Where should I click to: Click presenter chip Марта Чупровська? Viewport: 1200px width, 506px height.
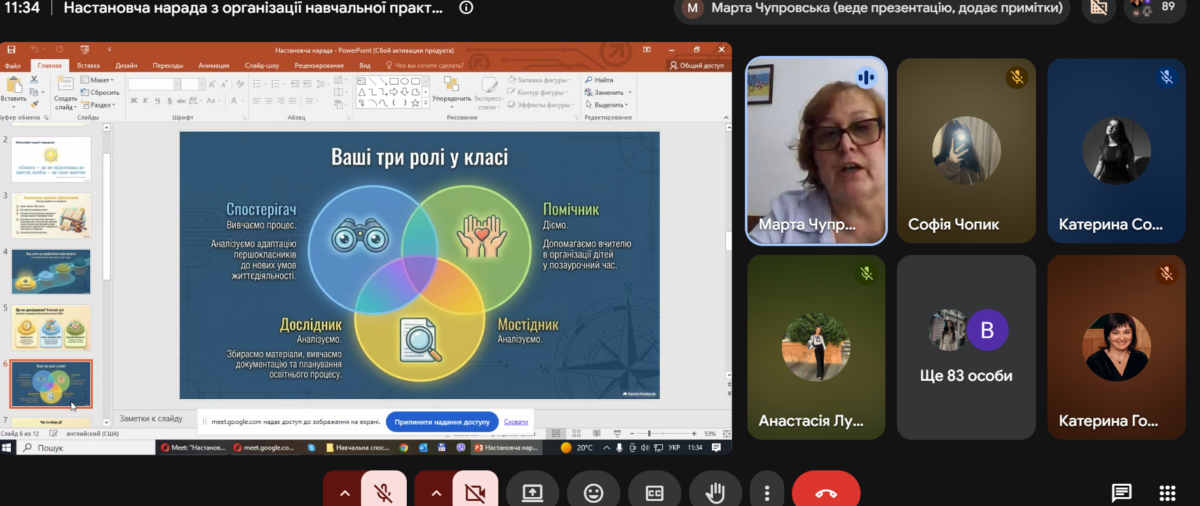pyautogui.click(x=874, y=9)
